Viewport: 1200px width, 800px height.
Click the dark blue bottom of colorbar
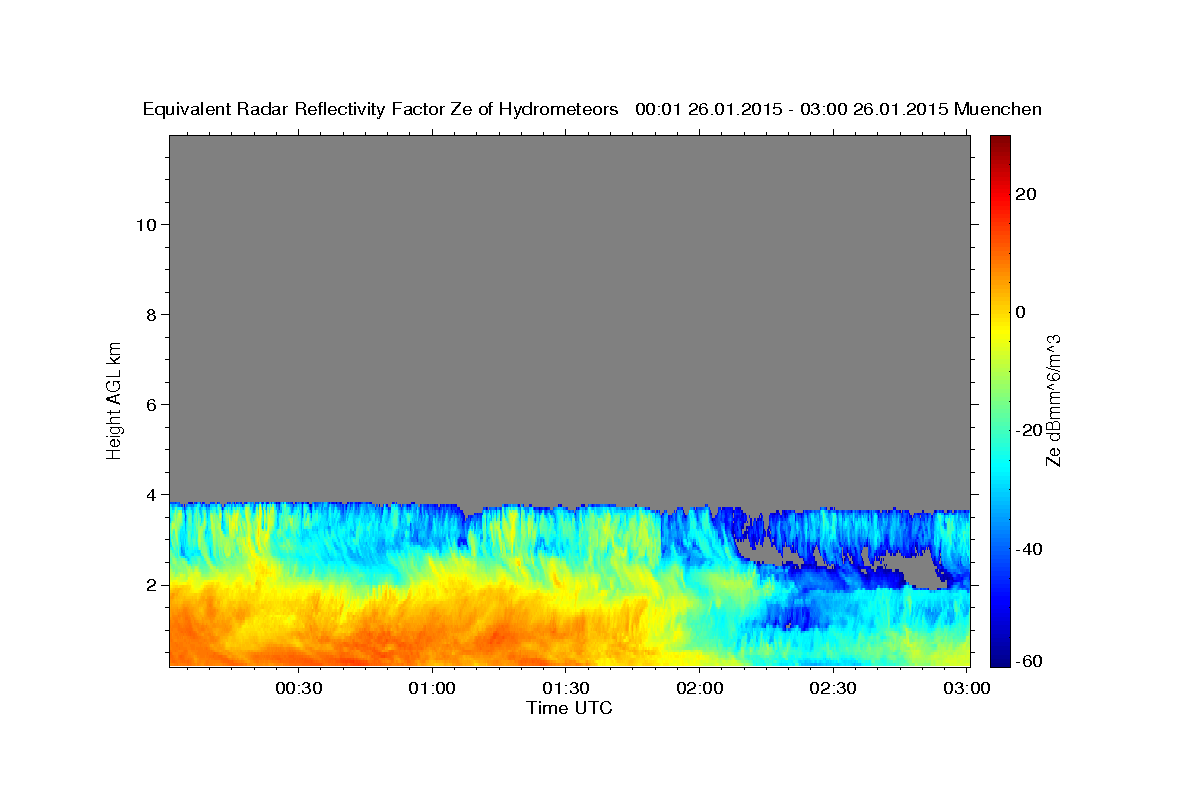(x=1000, y=658)
